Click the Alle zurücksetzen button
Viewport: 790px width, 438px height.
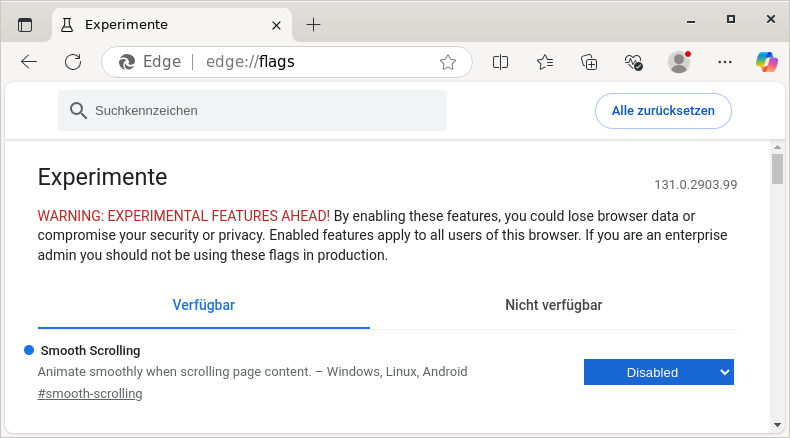[663, 111]
